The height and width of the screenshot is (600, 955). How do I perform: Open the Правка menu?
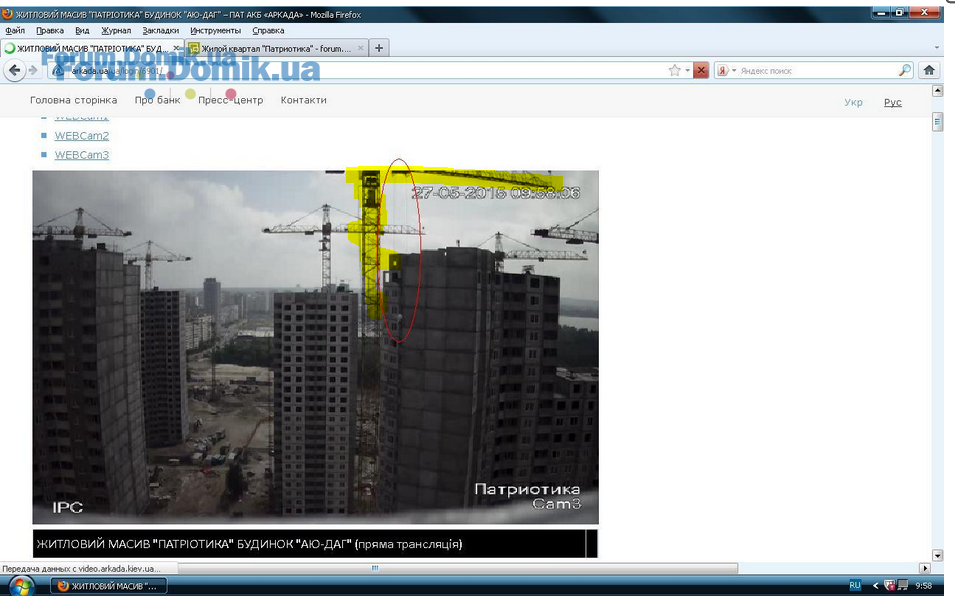pyautogui.click(x=49, y=30)
